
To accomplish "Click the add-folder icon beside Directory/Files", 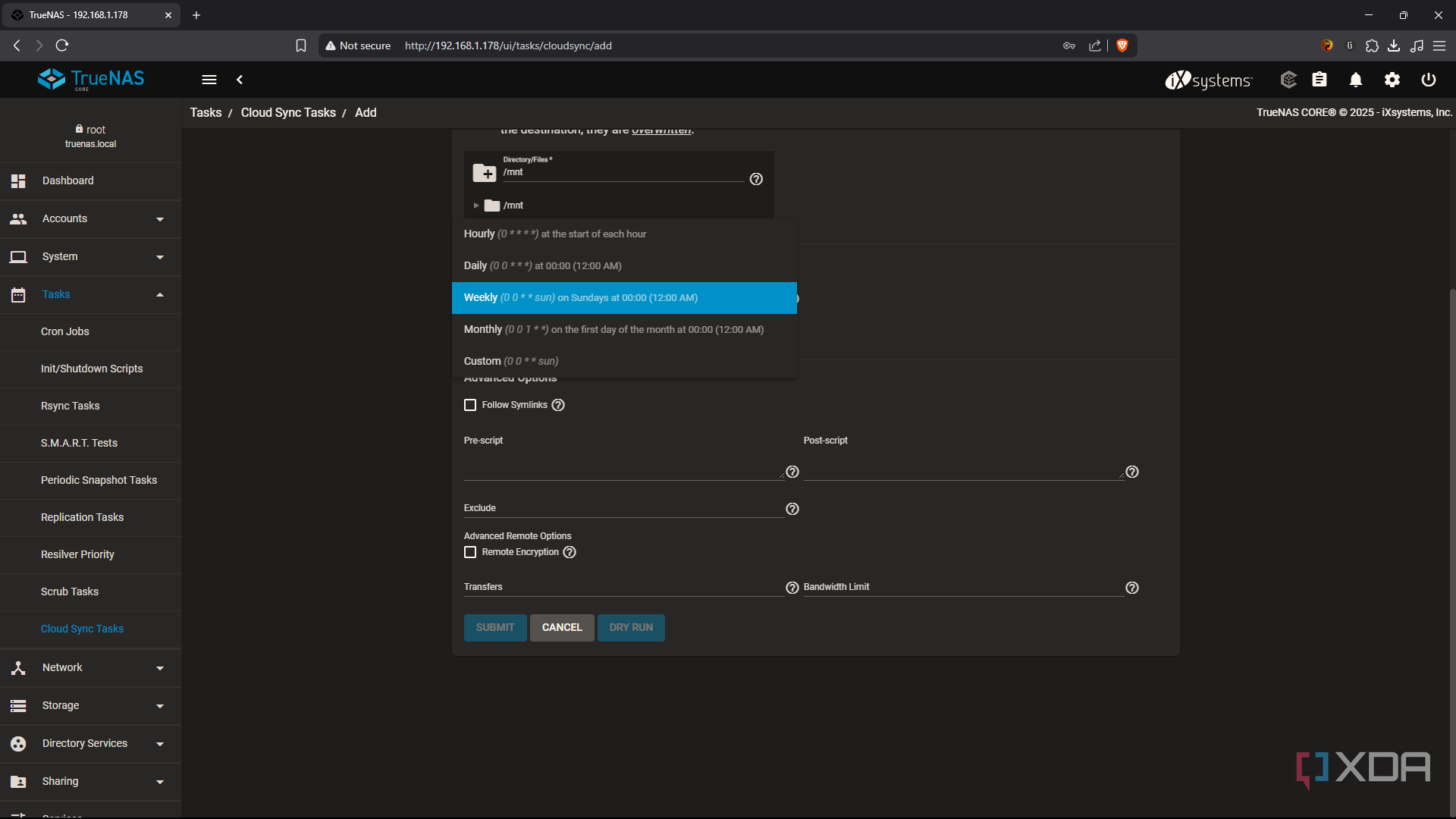I will click(484, 173).
